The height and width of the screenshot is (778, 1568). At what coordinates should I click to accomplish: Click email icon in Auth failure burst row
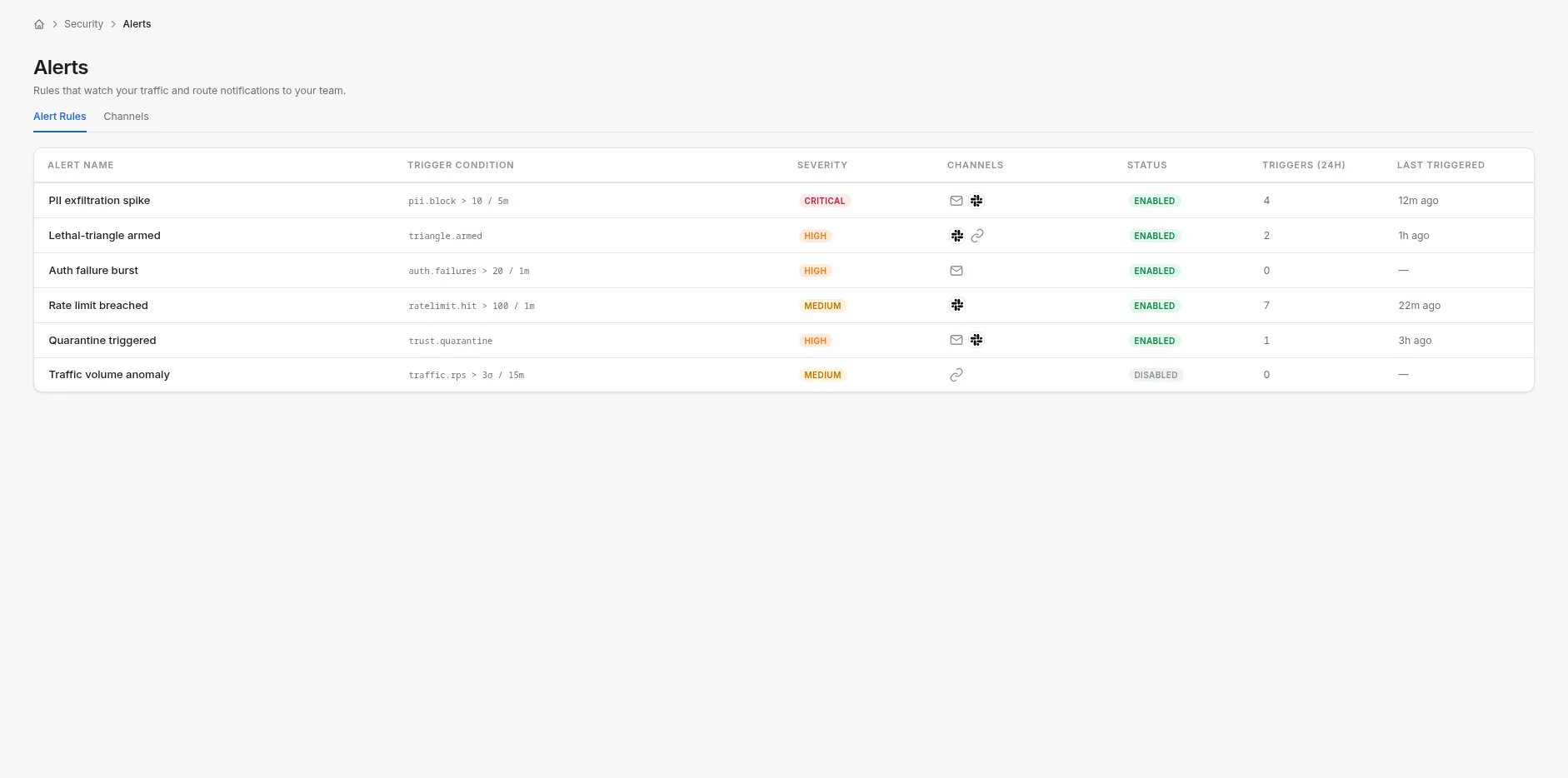pos(956,271)
